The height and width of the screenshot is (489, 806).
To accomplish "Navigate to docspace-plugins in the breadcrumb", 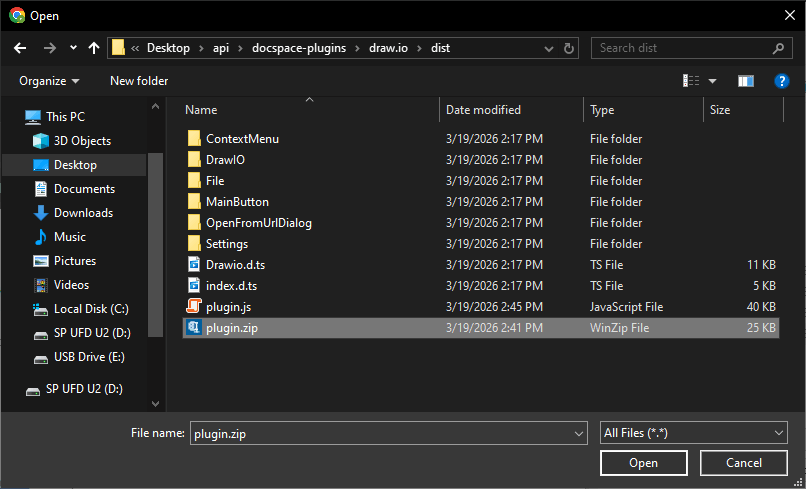I will pos(299,48).
